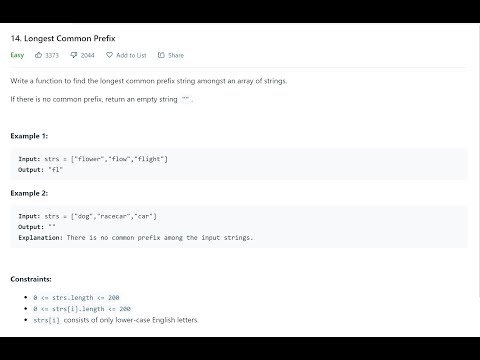The height and width of the screenshot is (360, 480).
Task: Click the Example 2 heading
Action: point(29,193)
